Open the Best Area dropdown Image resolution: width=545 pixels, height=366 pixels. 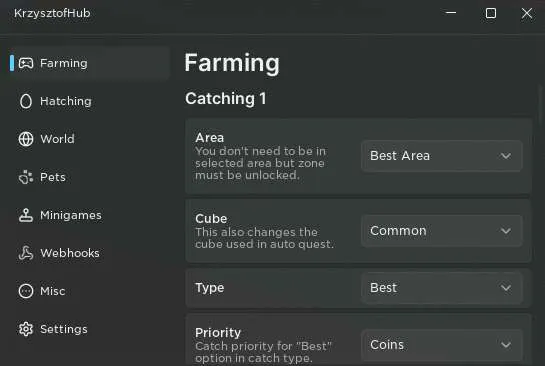pos(441,156)
